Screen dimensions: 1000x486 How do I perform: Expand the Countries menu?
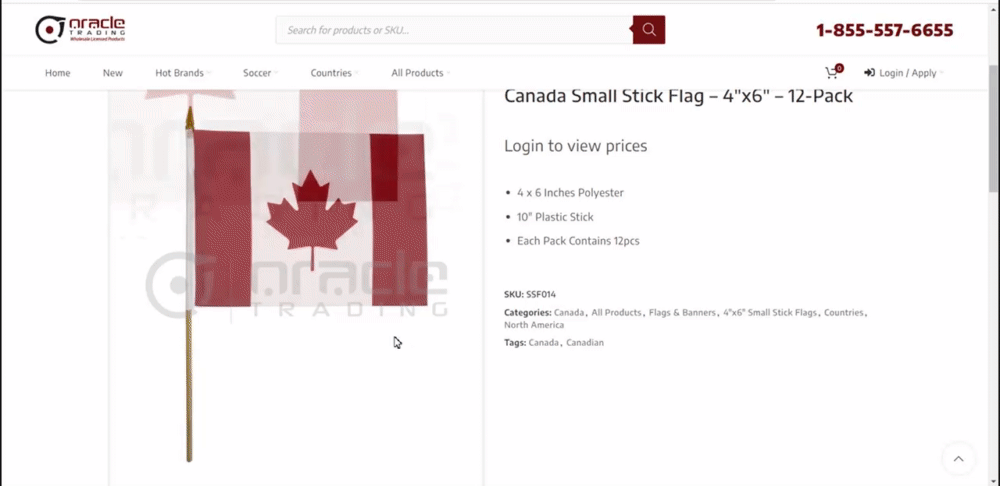click(332, 73)
